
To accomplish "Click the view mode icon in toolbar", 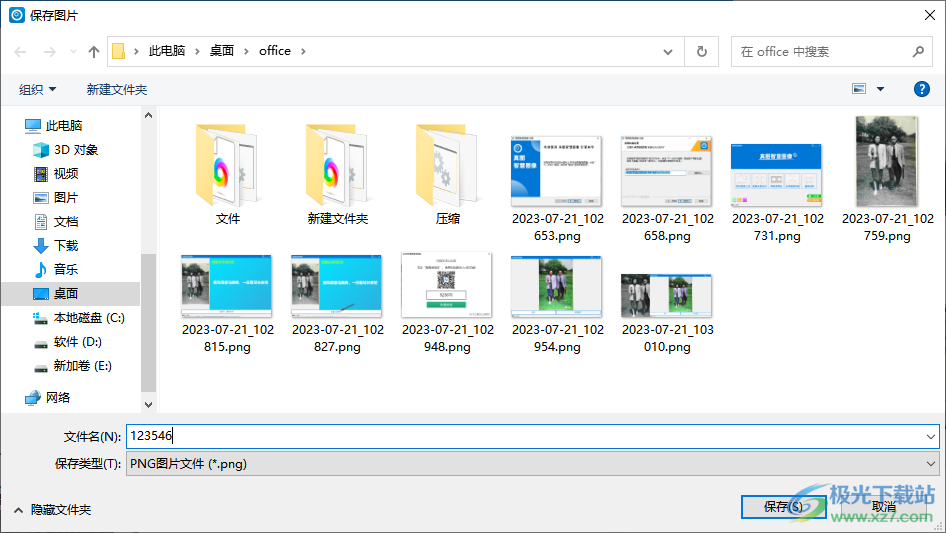I will (859, 89).
